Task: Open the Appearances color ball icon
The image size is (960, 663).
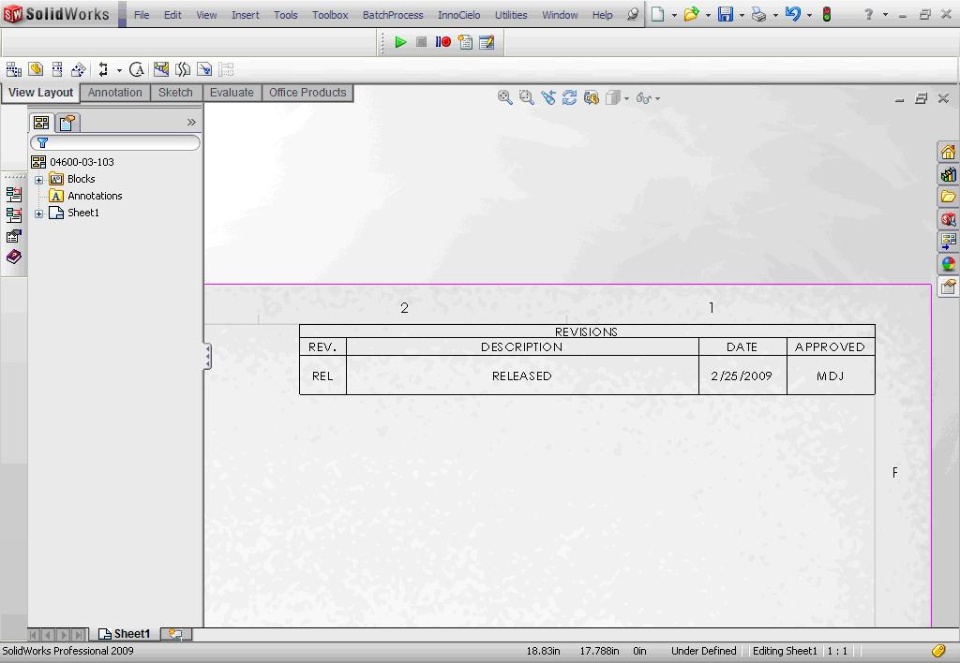Action: [x=948, y=264]
